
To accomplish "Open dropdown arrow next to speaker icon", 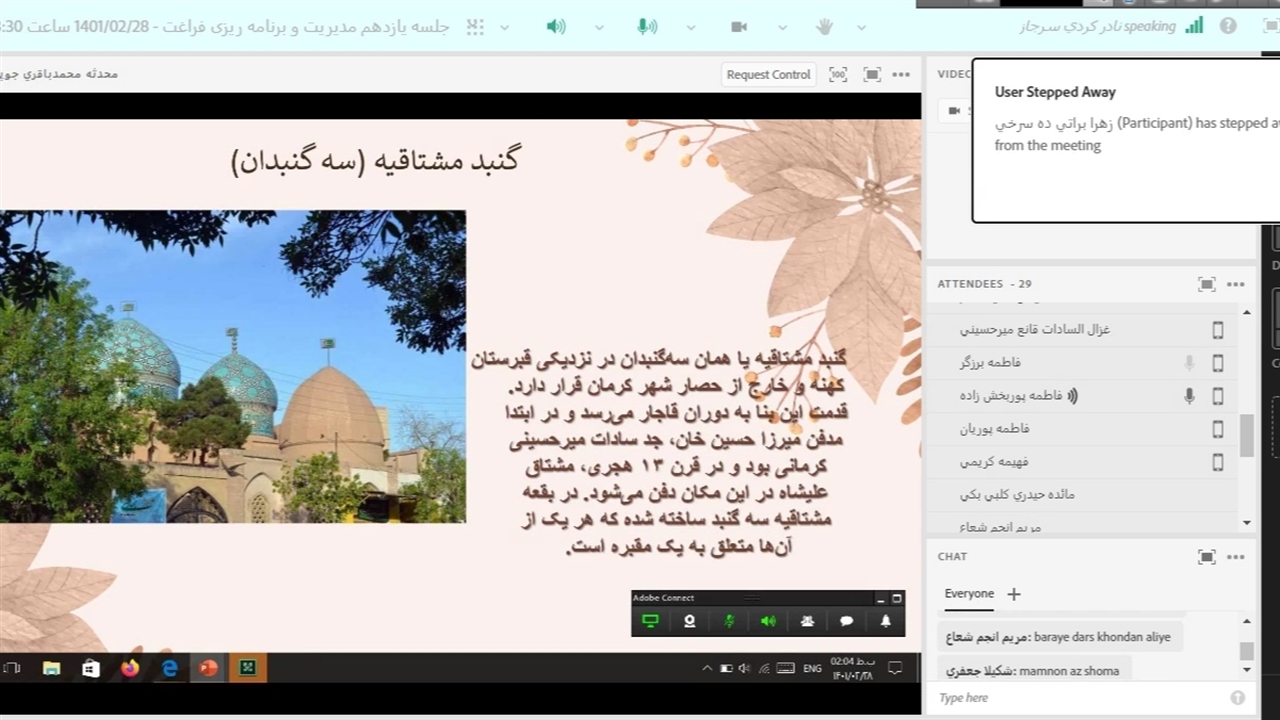I will (x=599, y=27).
